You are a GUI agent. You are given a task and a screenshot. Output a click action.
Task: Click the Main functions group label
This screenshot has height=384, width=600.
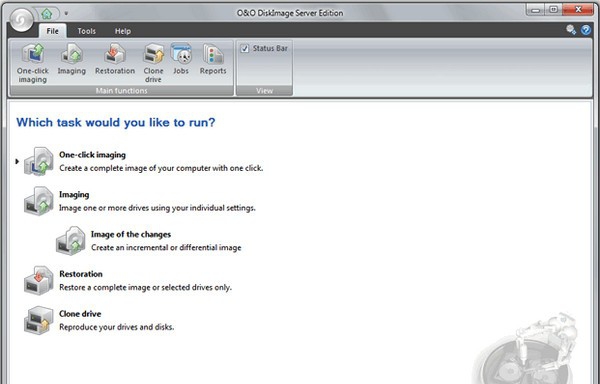[x=121, y=91]
